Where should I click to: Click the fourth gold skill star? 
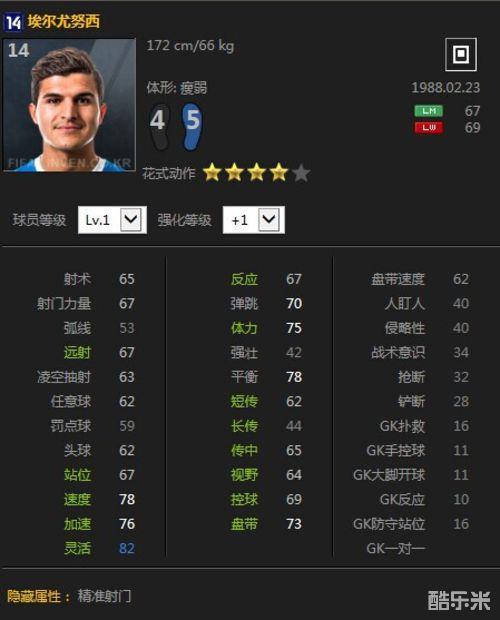click(279, 172)
